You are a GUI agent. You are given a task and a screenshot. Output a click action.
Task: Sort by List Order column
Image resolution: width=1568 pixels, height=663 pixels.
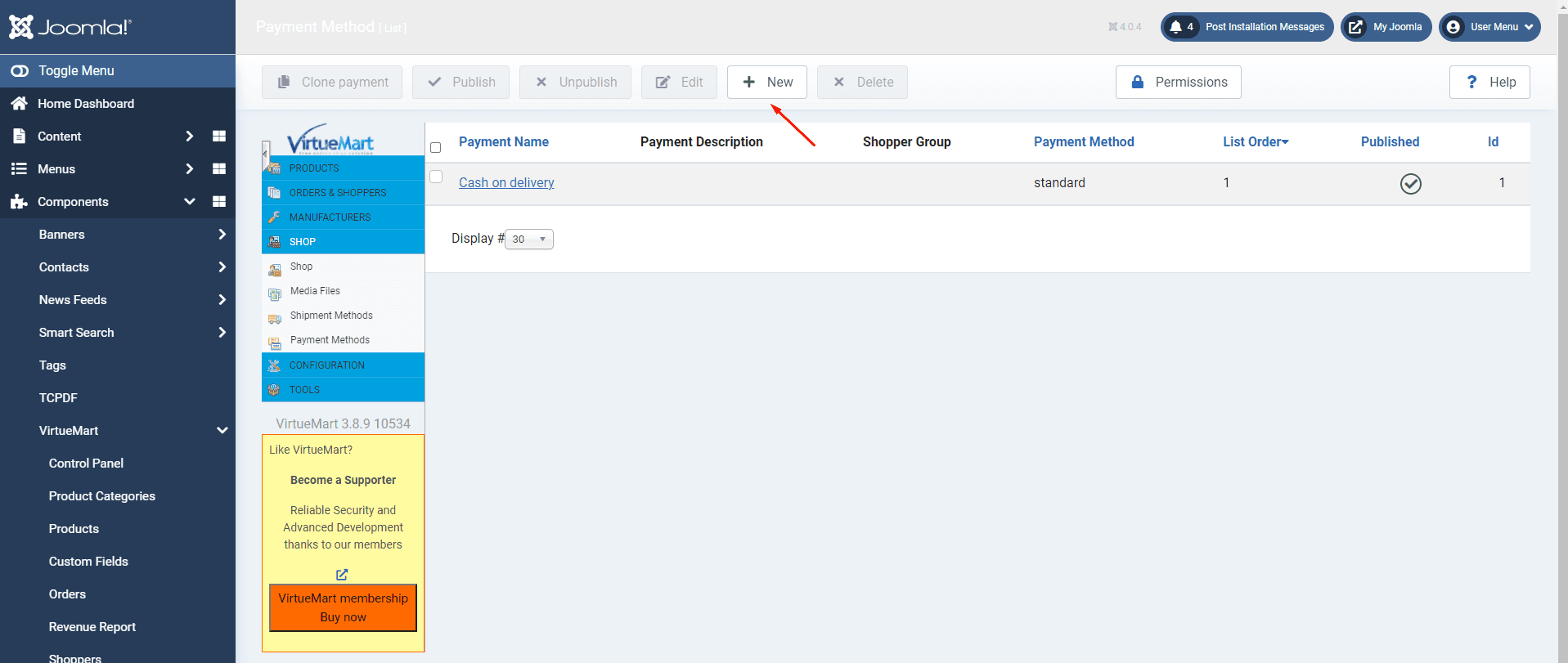[1256, 142]
